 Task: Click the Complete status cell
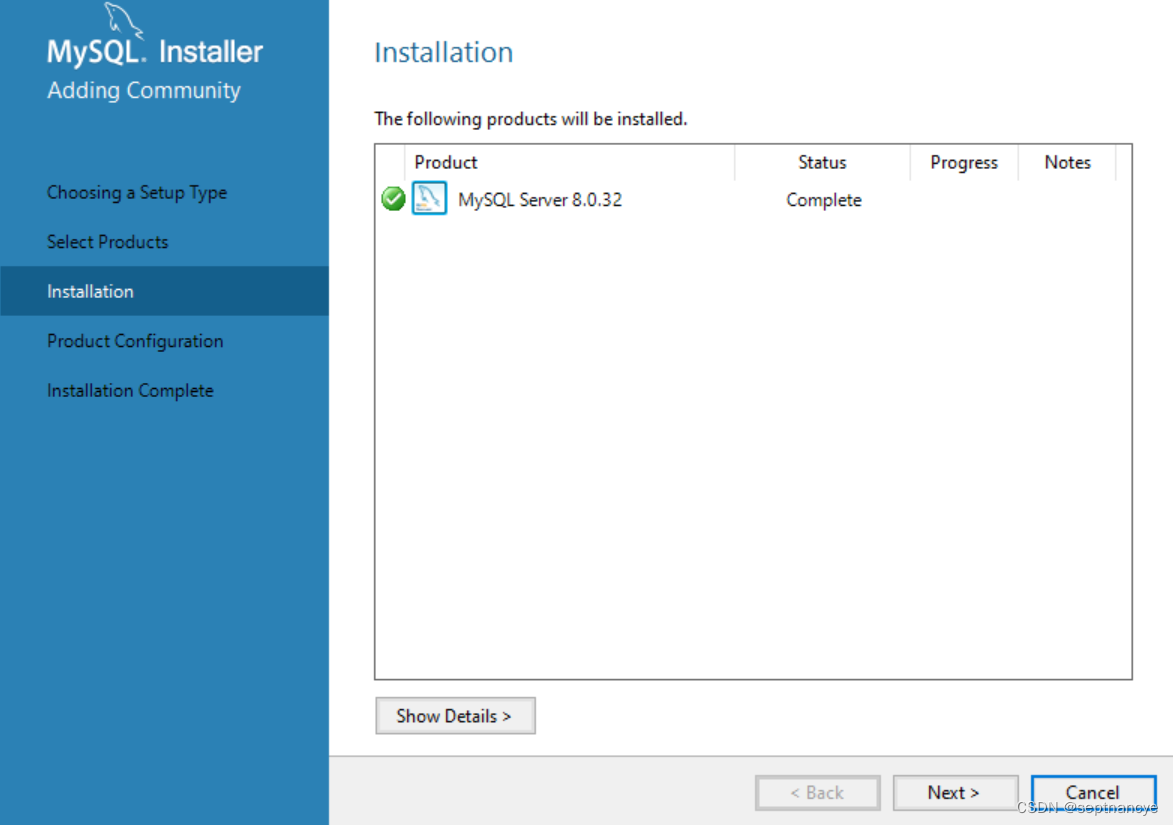[x=824, y=200]
